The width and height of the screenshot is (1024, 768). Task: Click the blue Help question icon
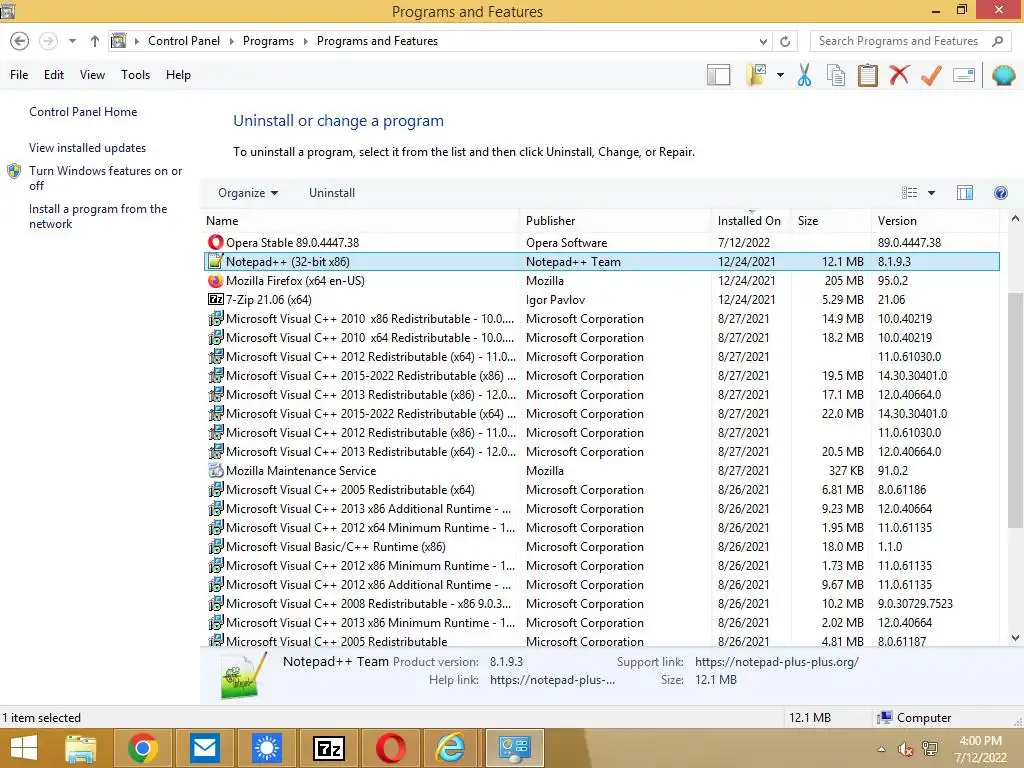click(x=1000, y=193)
